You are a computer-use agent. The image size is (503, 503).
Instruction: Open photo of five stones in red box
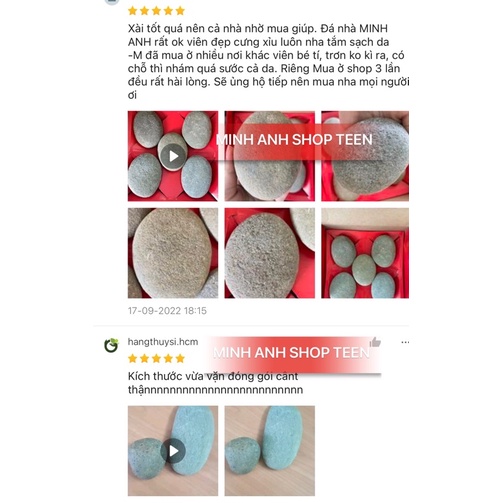pos(365,253)
